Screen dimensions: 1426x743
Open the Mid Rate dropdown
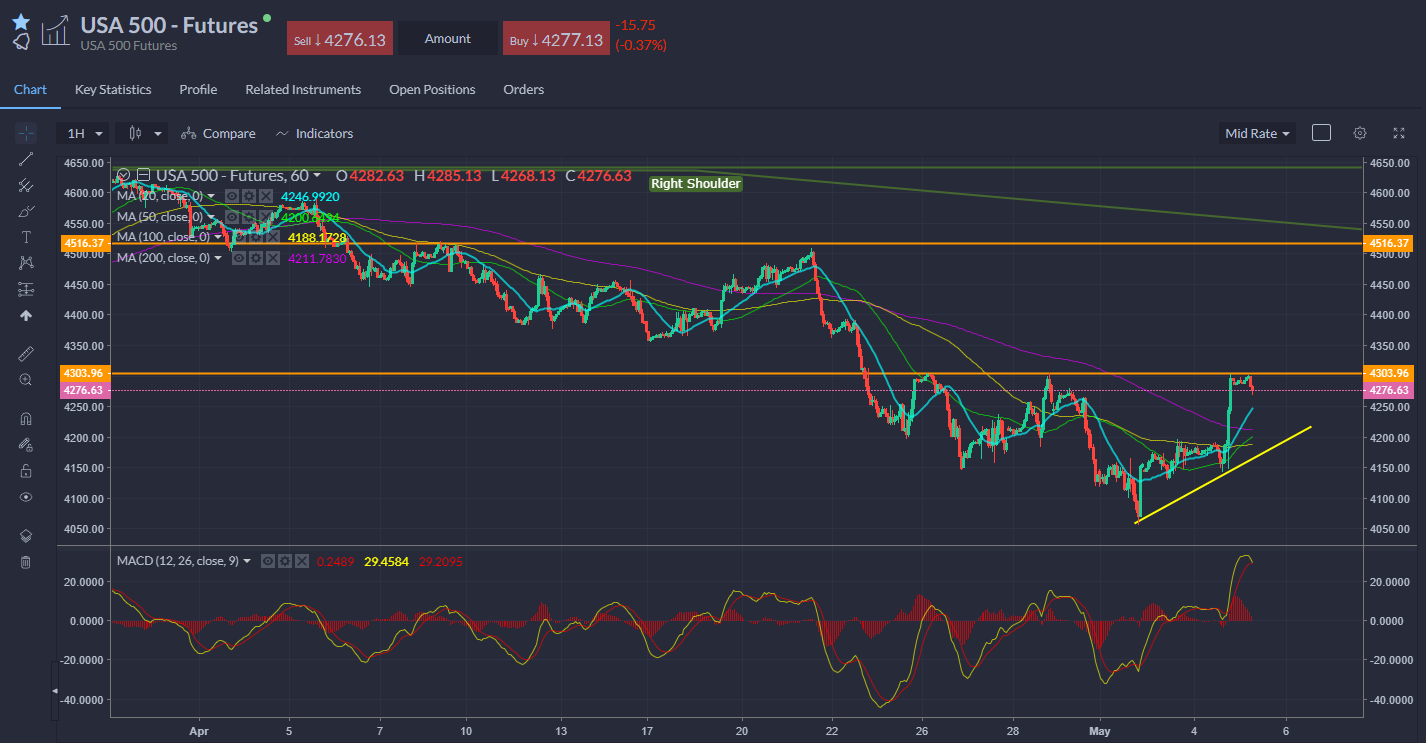1257,133
